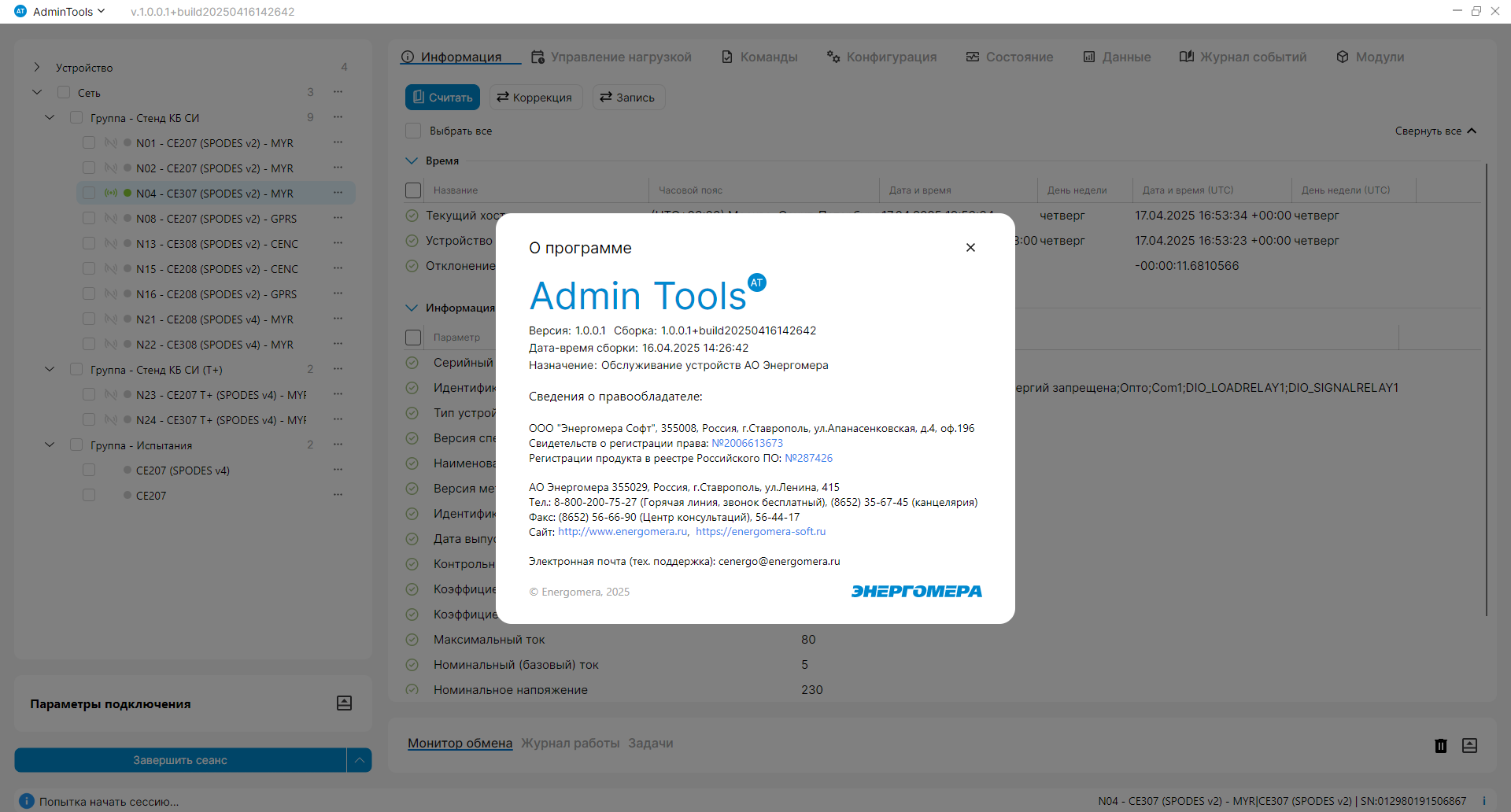Click the status icon of 'Максимальный ток' row
Image resolution: width=1511 pixels, height=812 pixels.
(x=412, y=640)
